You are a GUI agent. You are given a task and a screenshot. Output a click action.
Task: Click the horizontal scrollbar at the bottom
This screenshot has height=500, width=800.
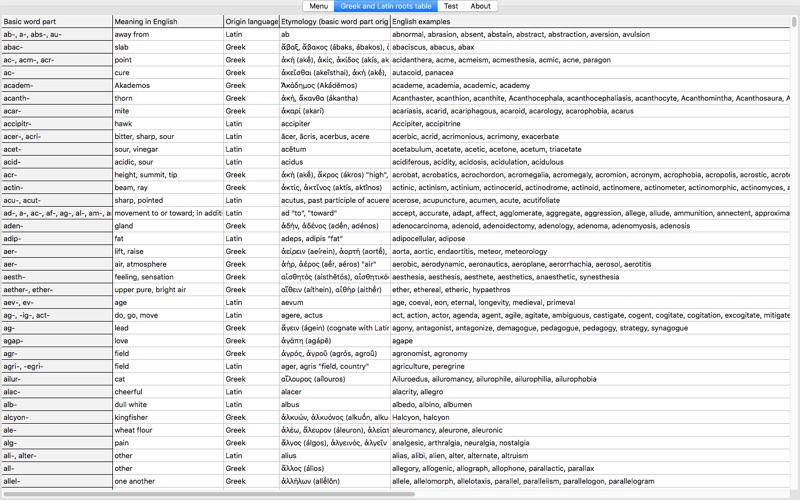(208, 494)
